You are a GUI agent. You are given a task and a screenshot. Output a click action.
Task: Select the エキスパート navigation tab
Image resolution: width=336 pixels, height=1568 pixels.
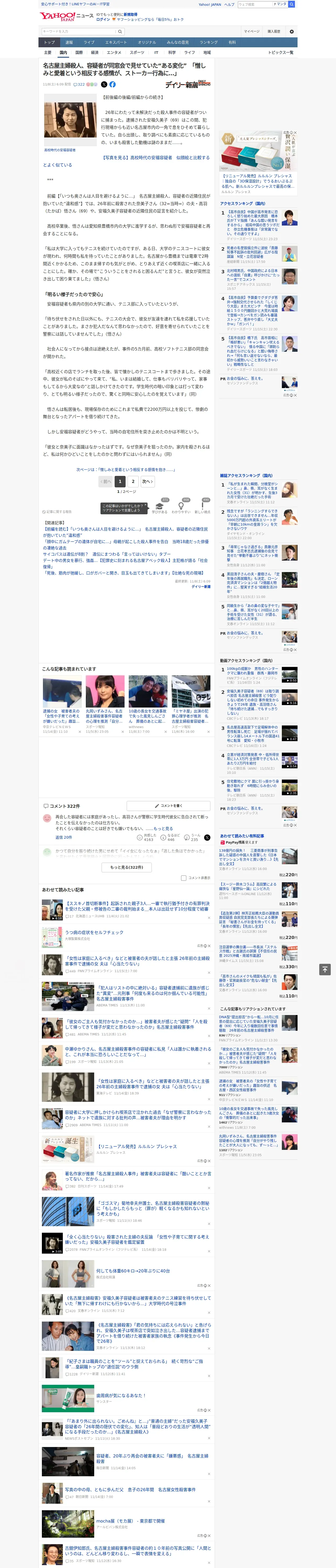click(116, 43)
